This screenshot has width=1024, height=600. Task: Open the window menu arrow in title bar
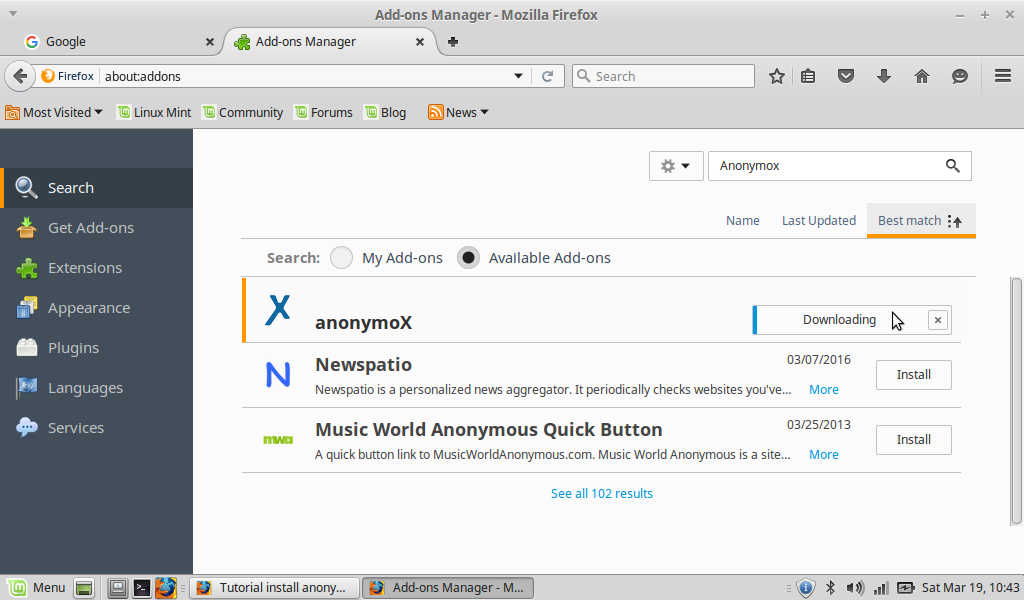tap(12, 14)
